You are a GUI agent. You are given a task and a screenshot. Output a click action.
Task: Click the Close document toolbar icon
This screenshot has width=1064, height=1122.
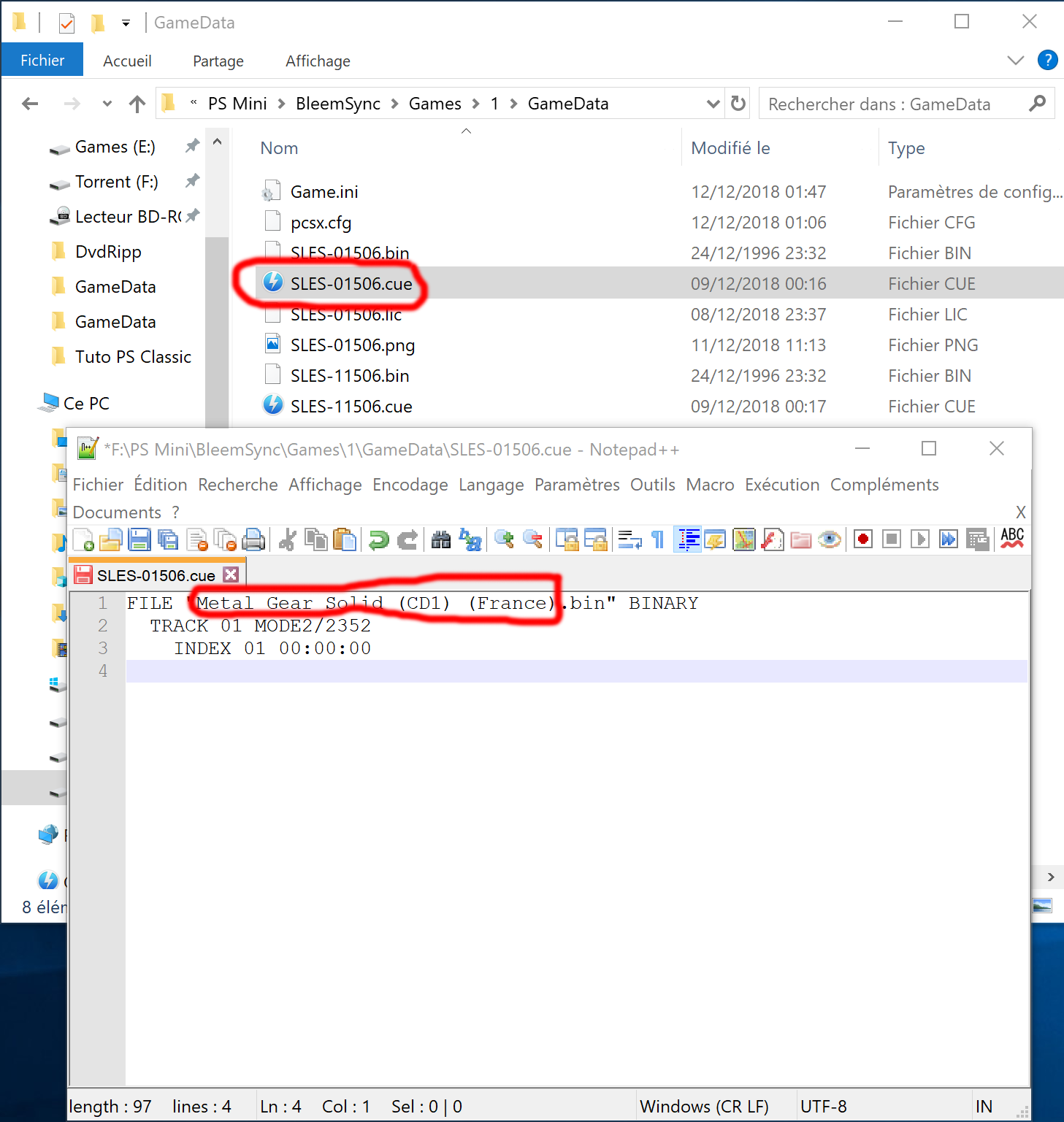(x=197, y=539)
